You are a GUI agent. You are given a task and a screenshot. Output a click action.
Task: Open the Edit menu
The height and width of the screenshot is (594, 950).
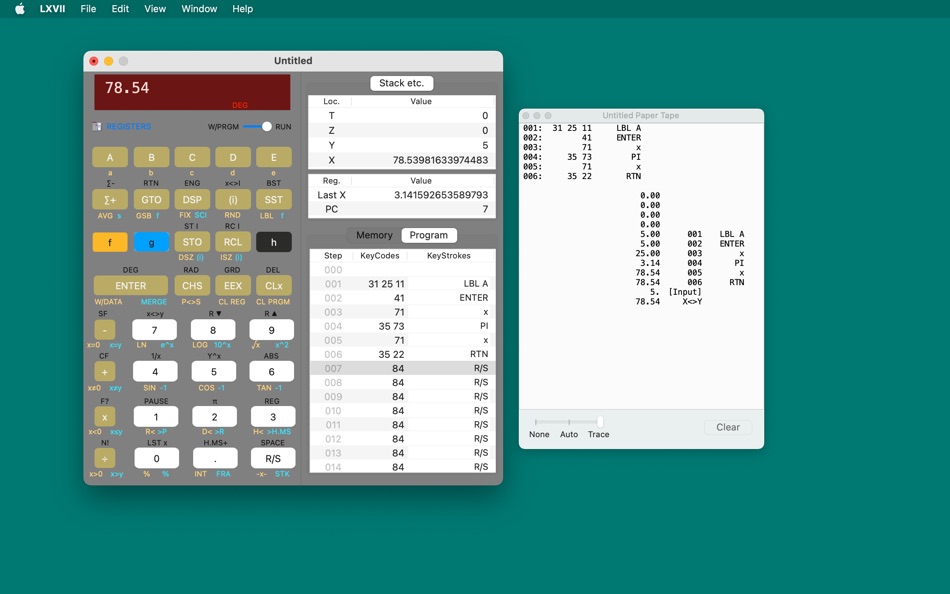click(120, 8)
